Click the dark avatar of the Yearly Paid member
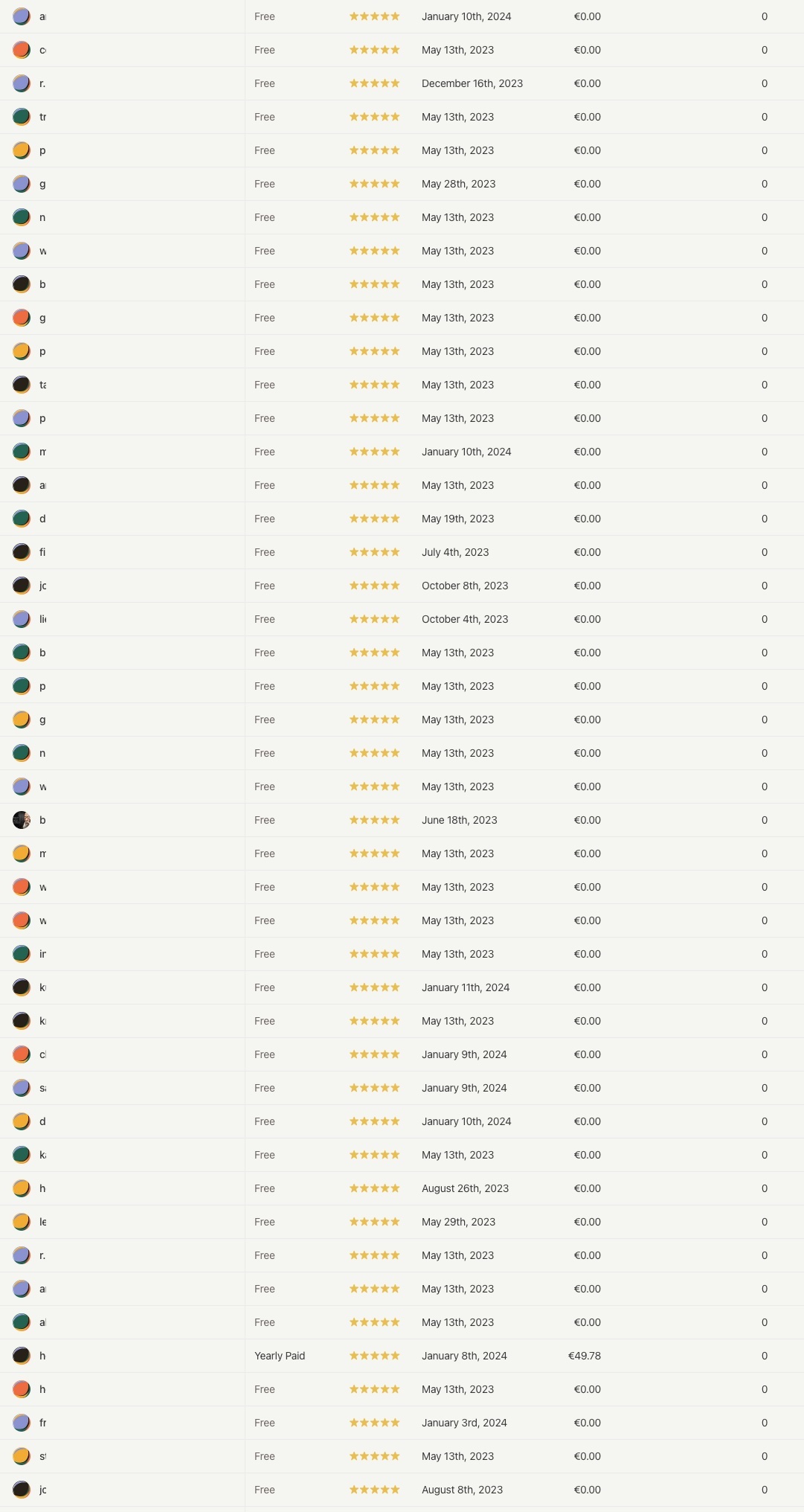This screenshot has height=1512, width=804. tap(22, 1356)
